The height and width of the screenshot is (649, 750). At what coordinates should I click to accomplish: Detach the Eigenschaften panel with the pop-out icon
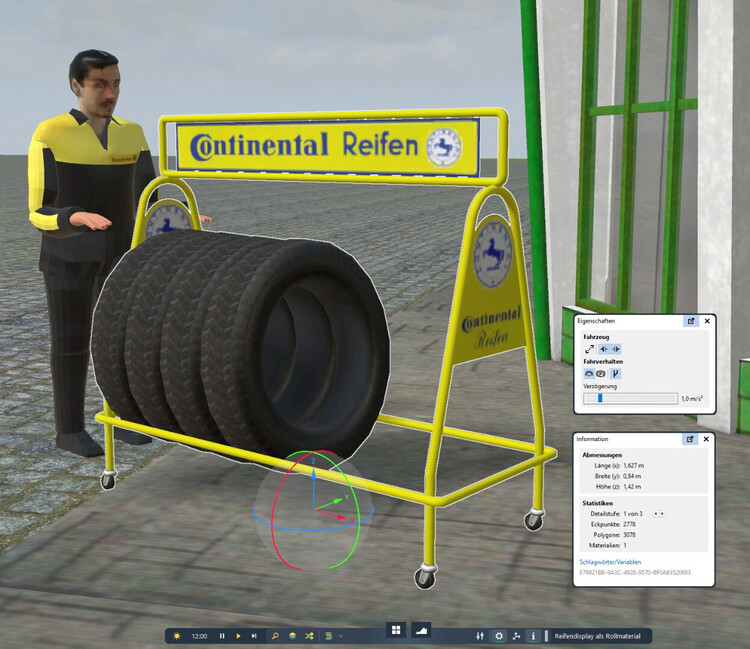(x=691, y=321)
